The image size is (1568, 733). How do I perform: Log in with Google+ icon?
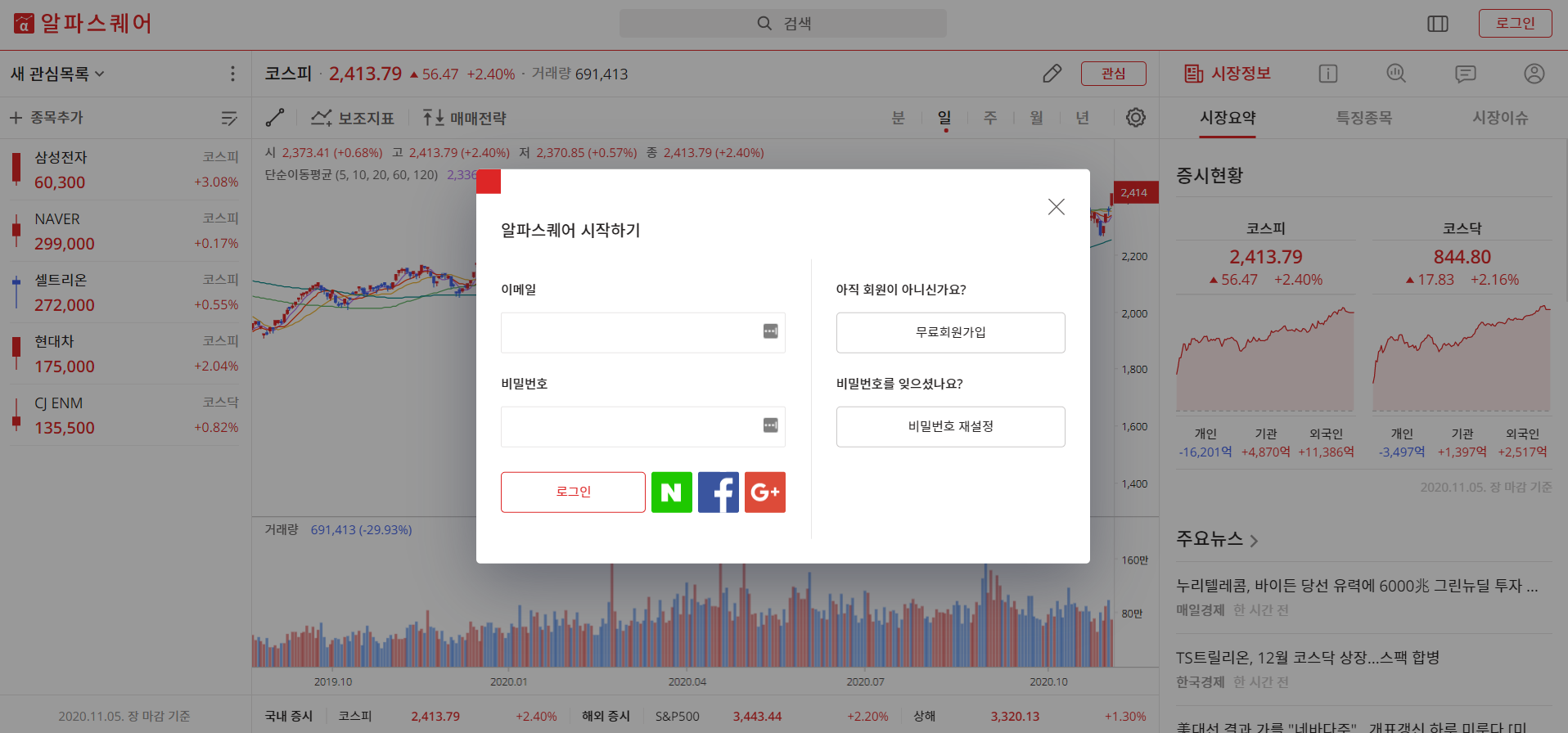[x=765, y=492]
